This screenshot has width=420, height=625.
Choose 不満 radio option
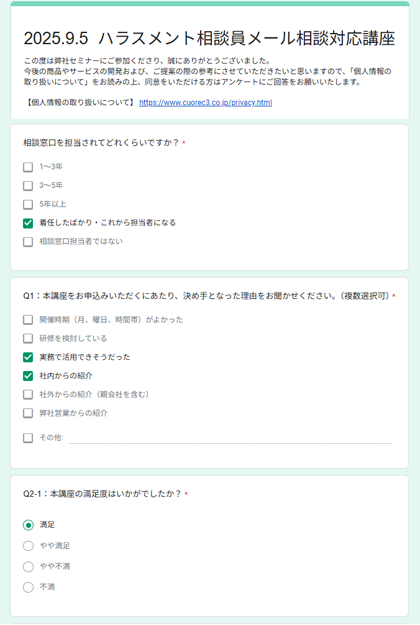[28, 588]
